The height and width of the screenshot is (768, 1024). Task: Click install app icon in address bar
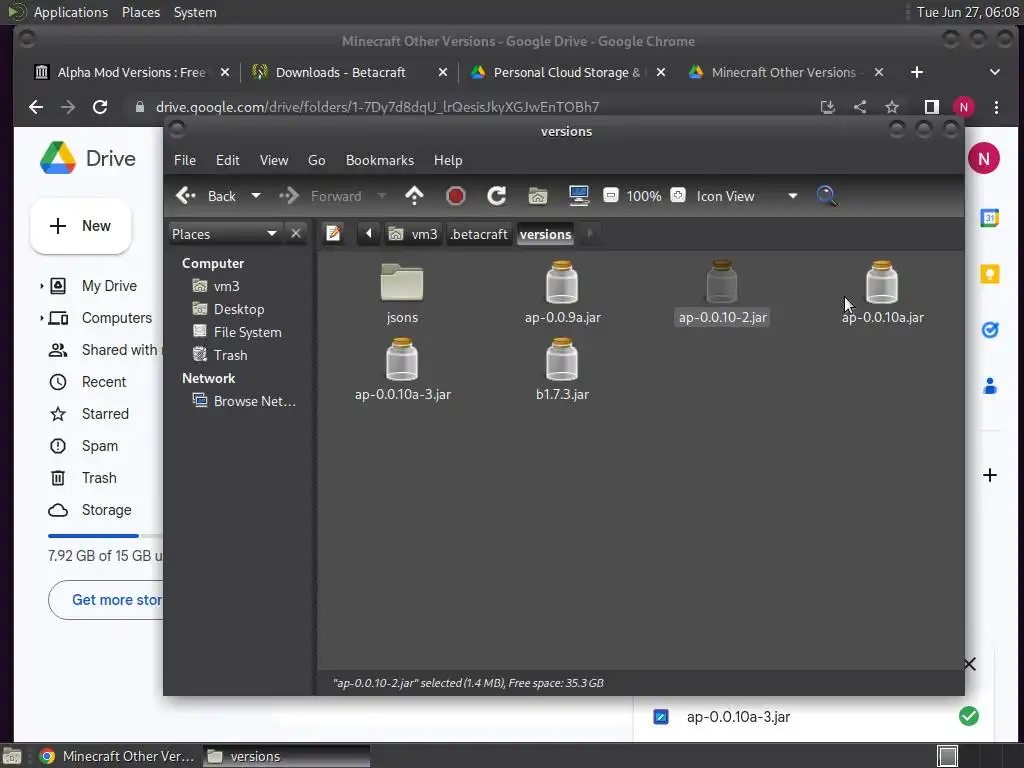tap(828, 107)
